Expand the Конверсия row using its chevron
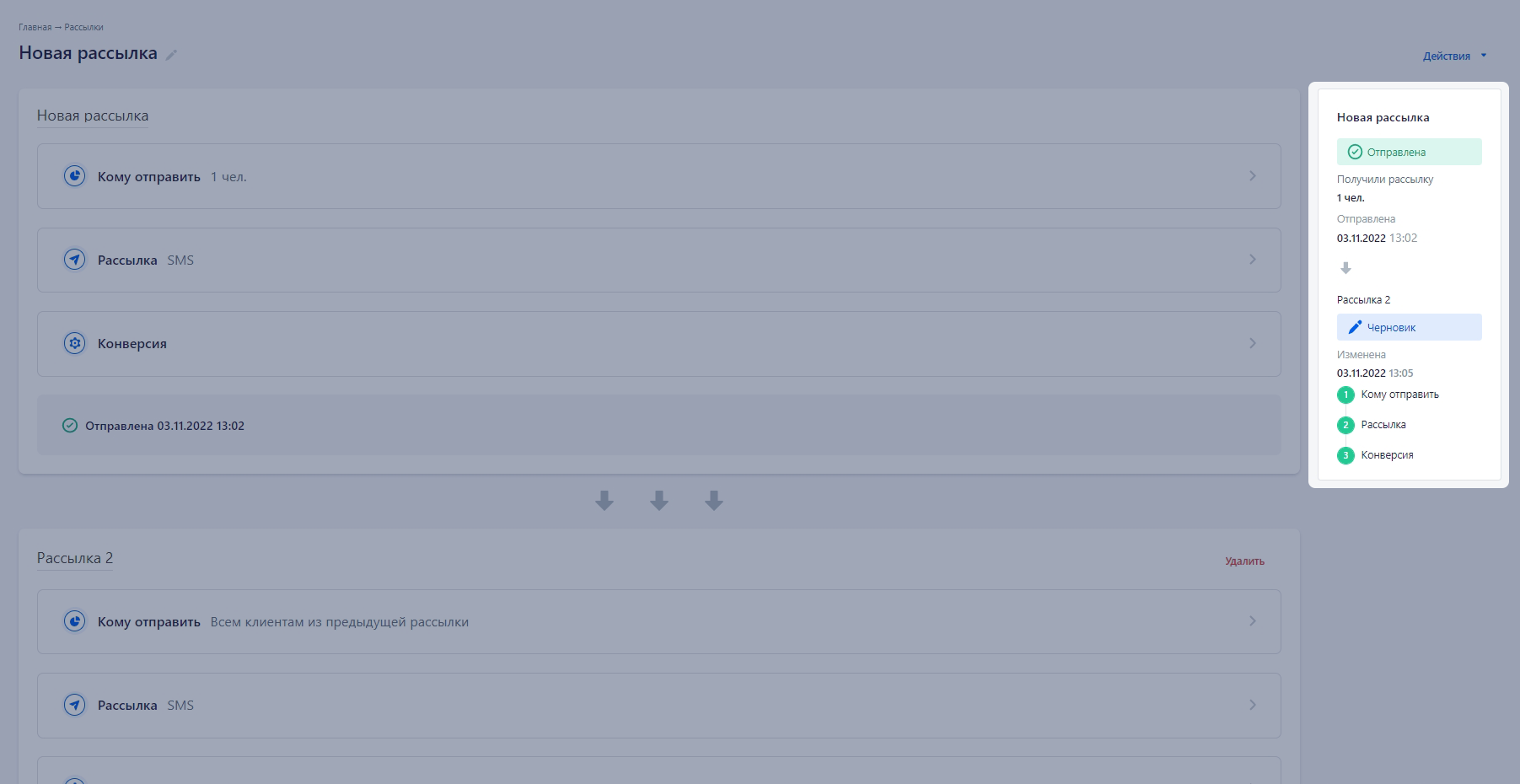This screenshot has height=784, width=1520. point(1253,343)
